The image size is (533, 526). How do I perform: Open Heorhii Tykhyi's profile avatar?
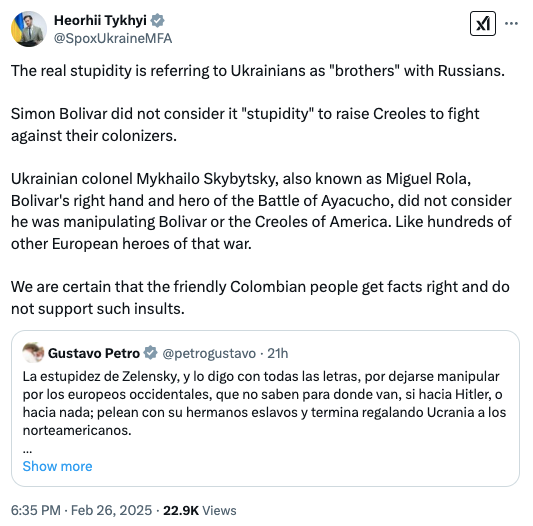pyautogui.click(x=29, y=29)
